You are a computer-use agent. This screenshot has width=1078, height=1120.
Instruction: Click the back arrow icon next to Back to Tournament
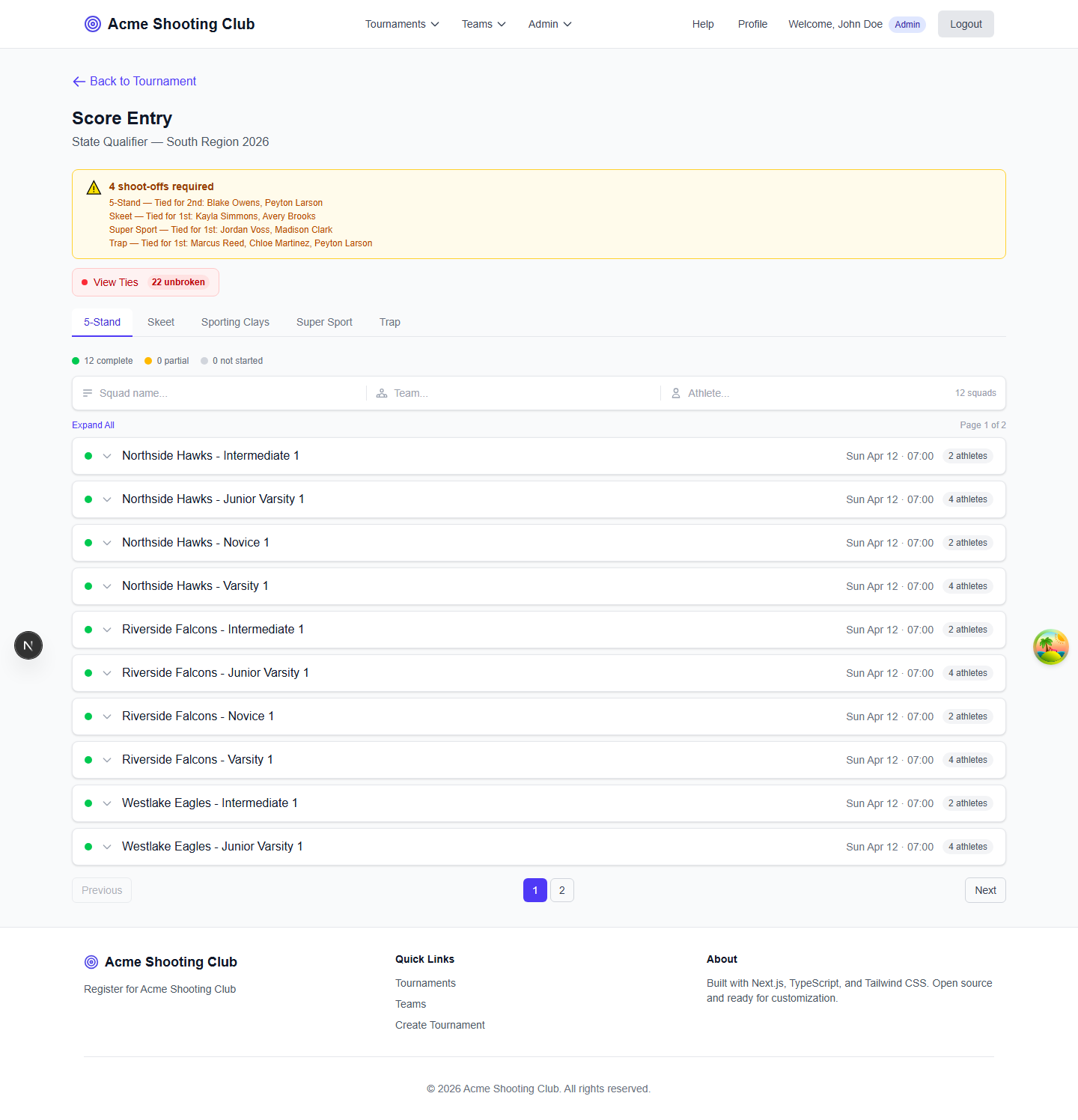tap(79, 82)
